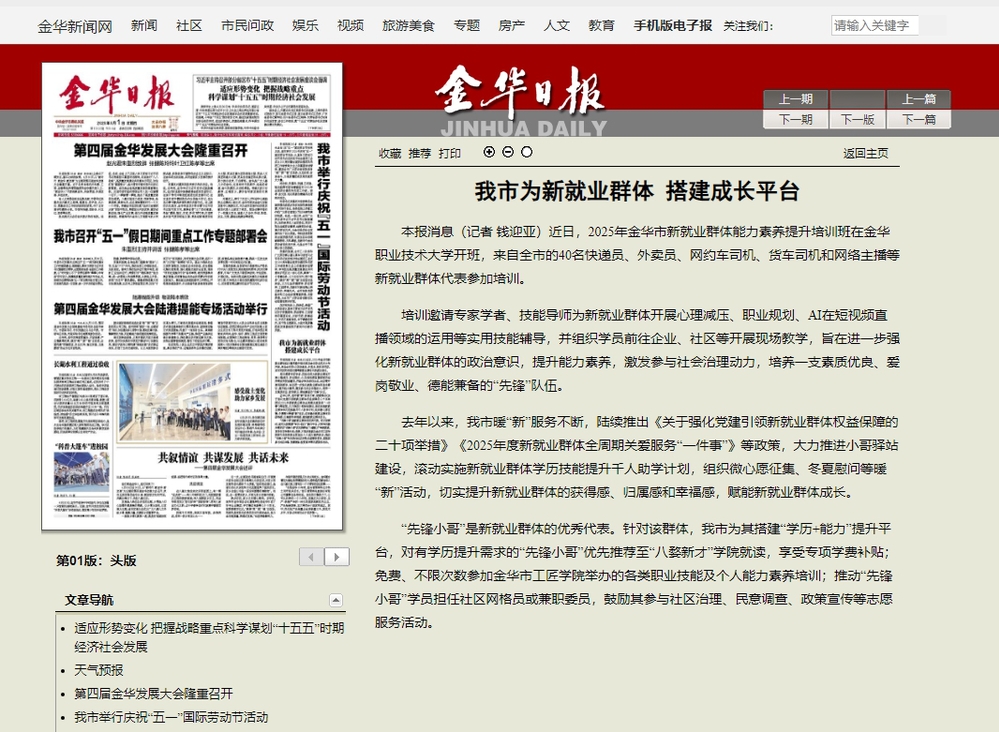Click the previous page left arrow

312,557
